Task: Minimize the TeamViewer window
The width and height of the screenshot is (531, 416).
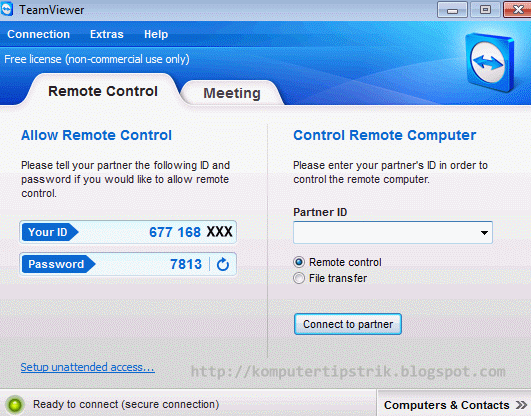Action: (x=452, y=9)
